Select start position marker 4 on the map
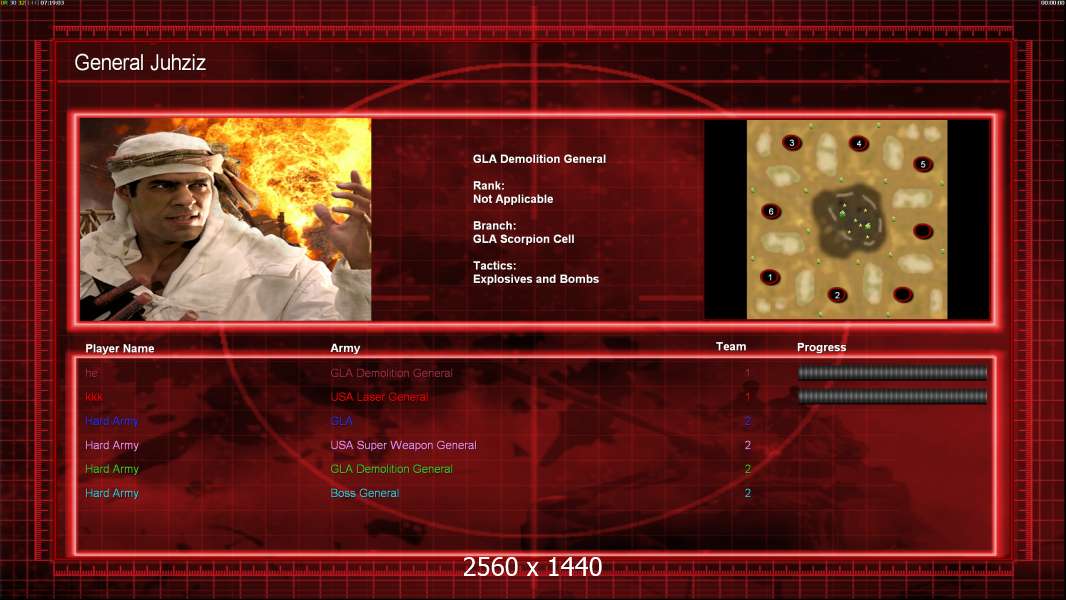Screen dimensions: 1066x600 tap(859, 143)
